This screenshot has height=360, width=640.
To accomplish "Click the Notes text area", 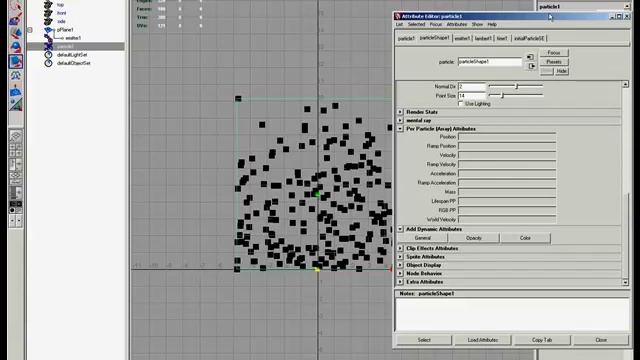I will click(513, 314).
